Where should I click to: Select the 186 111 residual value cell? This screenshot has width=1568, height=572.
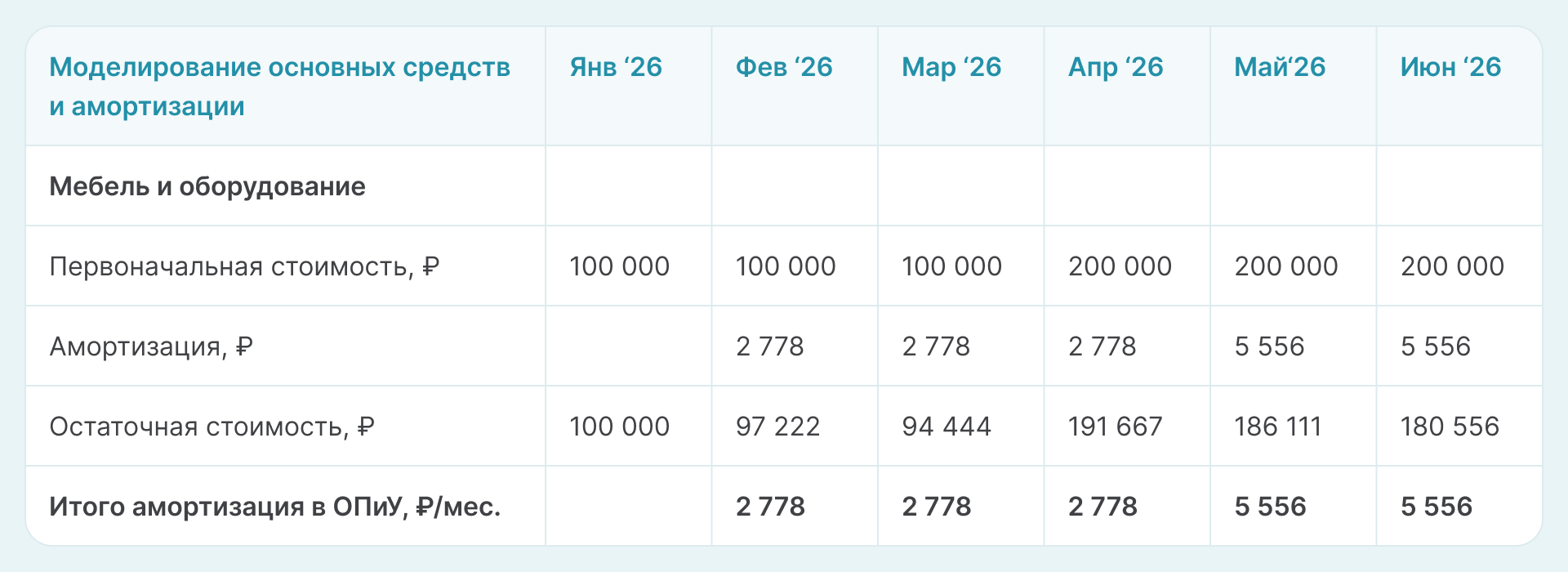1278,427
